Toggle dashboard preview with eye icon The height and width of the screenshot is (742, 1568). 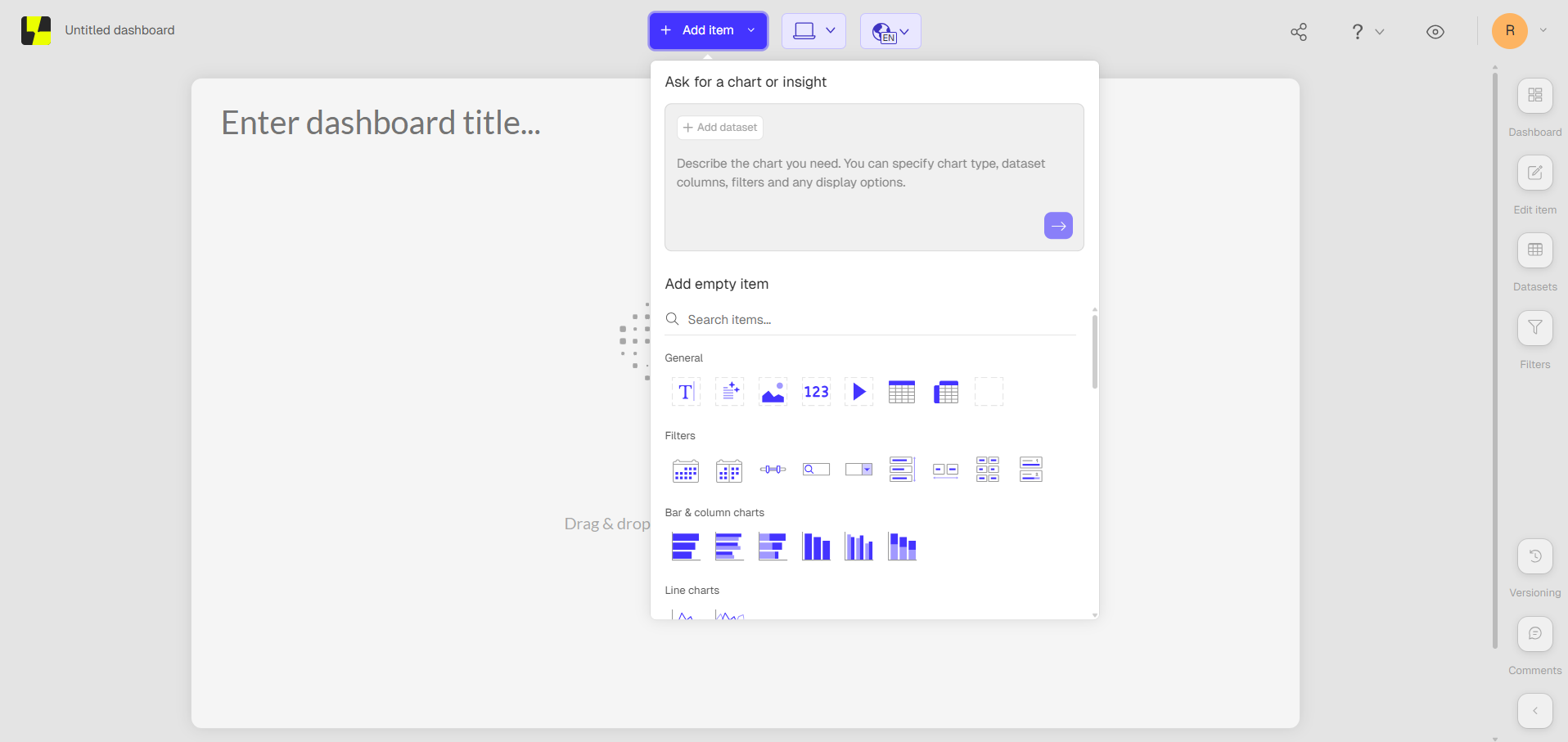(1435, 32)
